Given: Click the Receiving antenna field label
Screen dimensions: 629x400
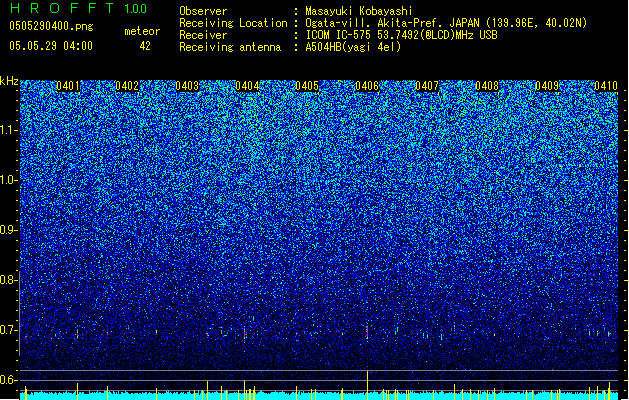Looking at the screenshot, I should 230,47.
